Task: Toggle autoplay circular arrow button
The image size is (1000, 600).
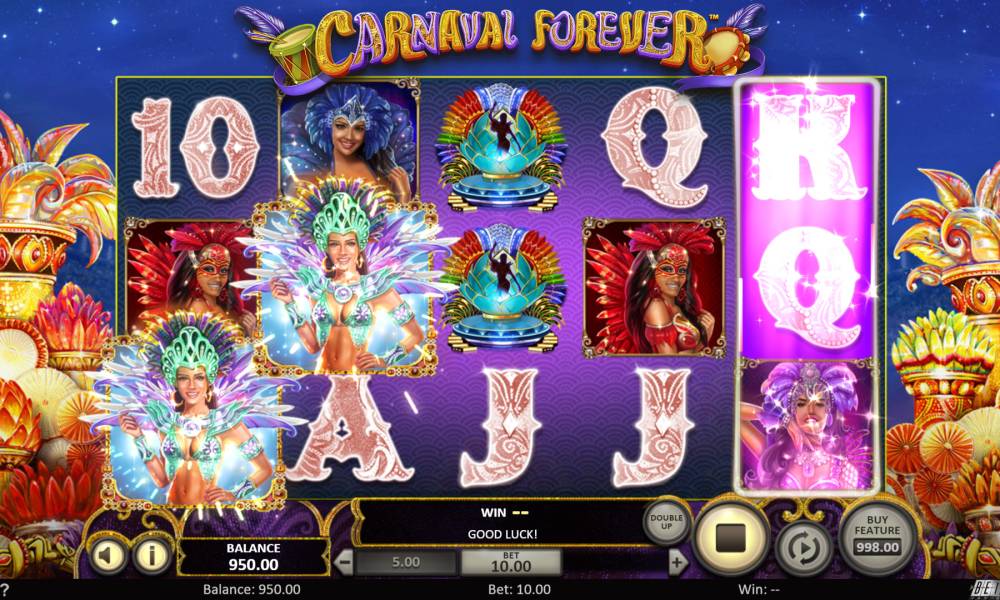Action: point(804,548)
